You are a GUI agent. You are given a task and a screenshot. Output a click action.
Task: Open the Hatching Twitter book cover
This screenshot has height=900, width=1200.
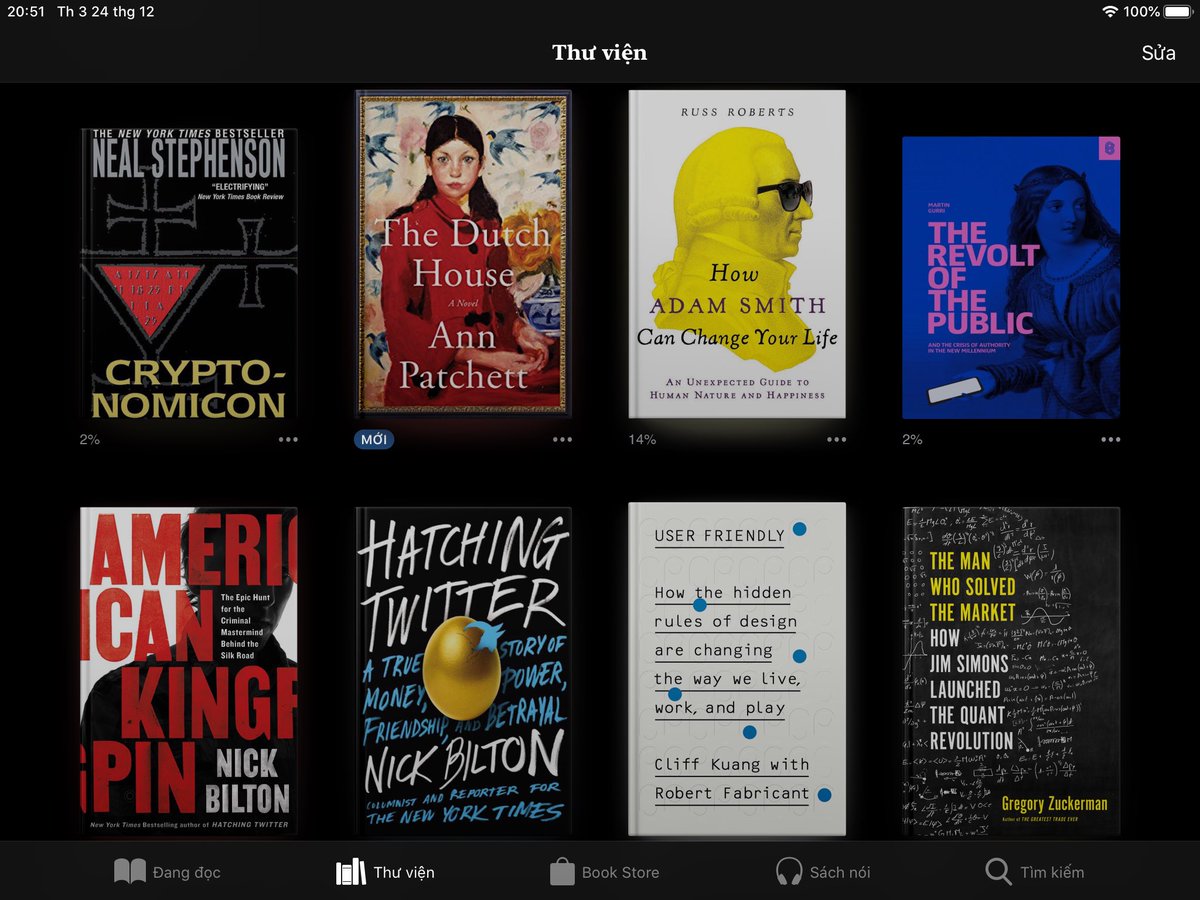[463, 671]
